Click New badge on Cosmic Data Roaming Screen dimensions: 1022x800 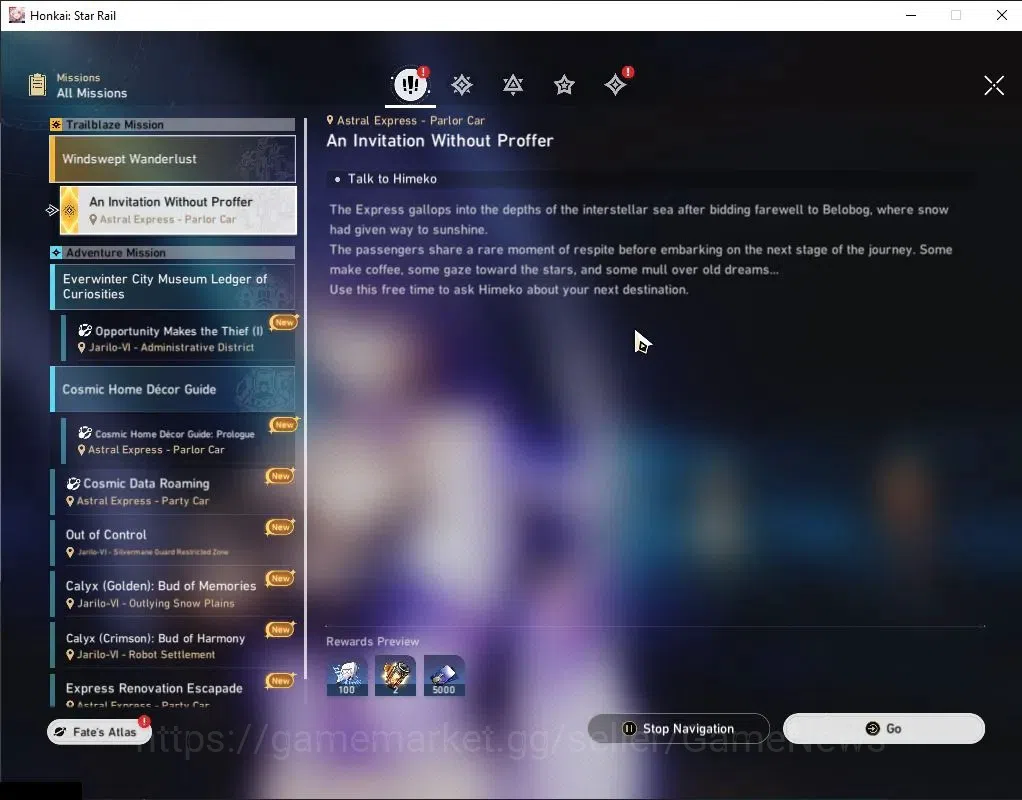coord(280,476)
